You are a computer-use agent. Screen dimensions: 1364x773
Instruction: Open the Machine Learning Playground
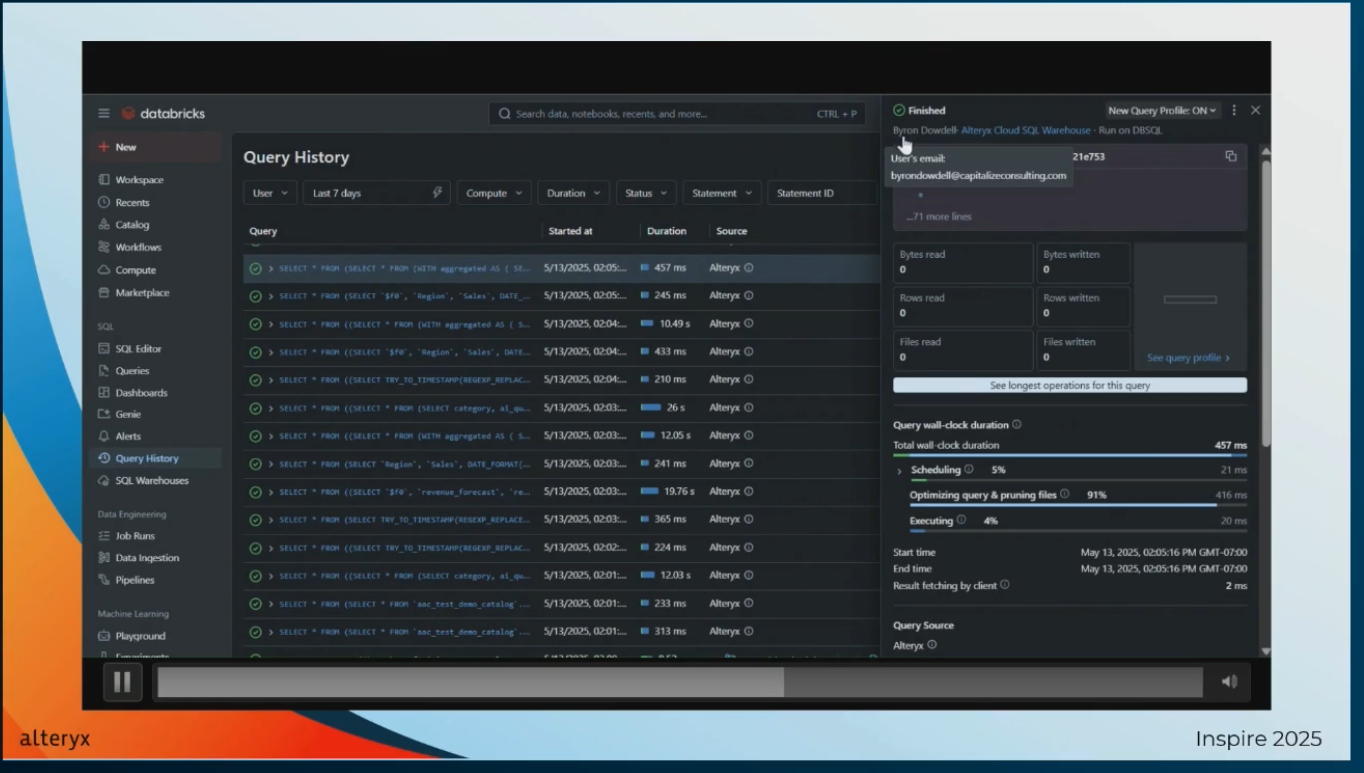coord(140,636)
